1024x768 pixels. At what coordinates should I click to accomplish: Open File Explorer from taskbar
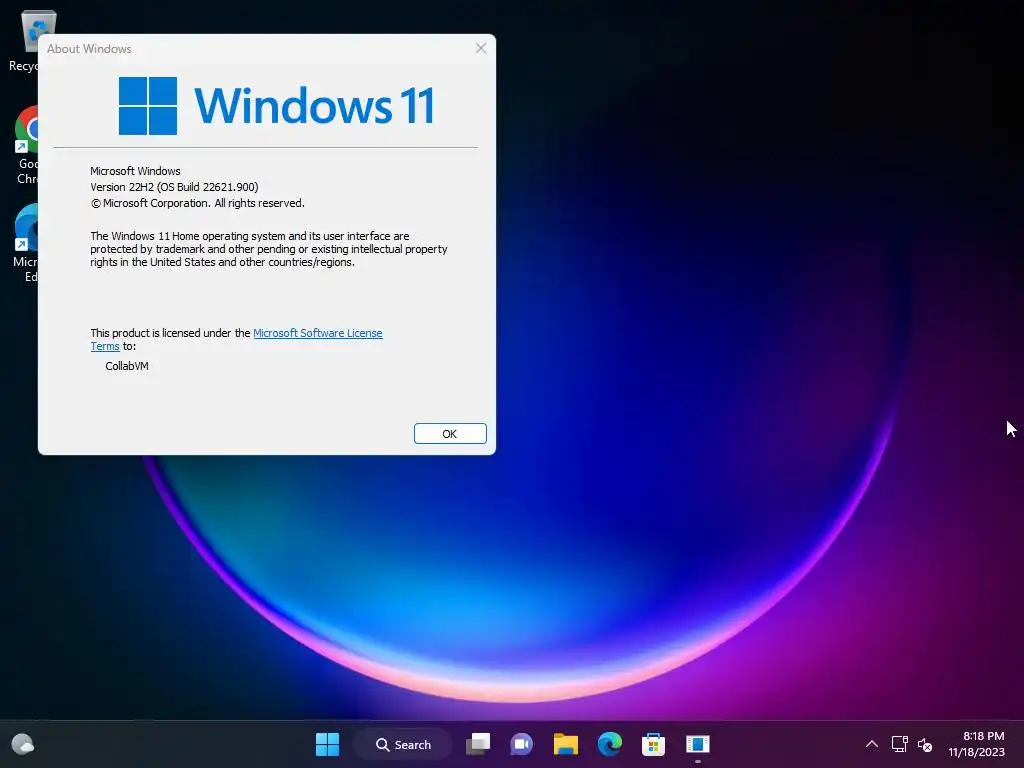pos(566,744)
